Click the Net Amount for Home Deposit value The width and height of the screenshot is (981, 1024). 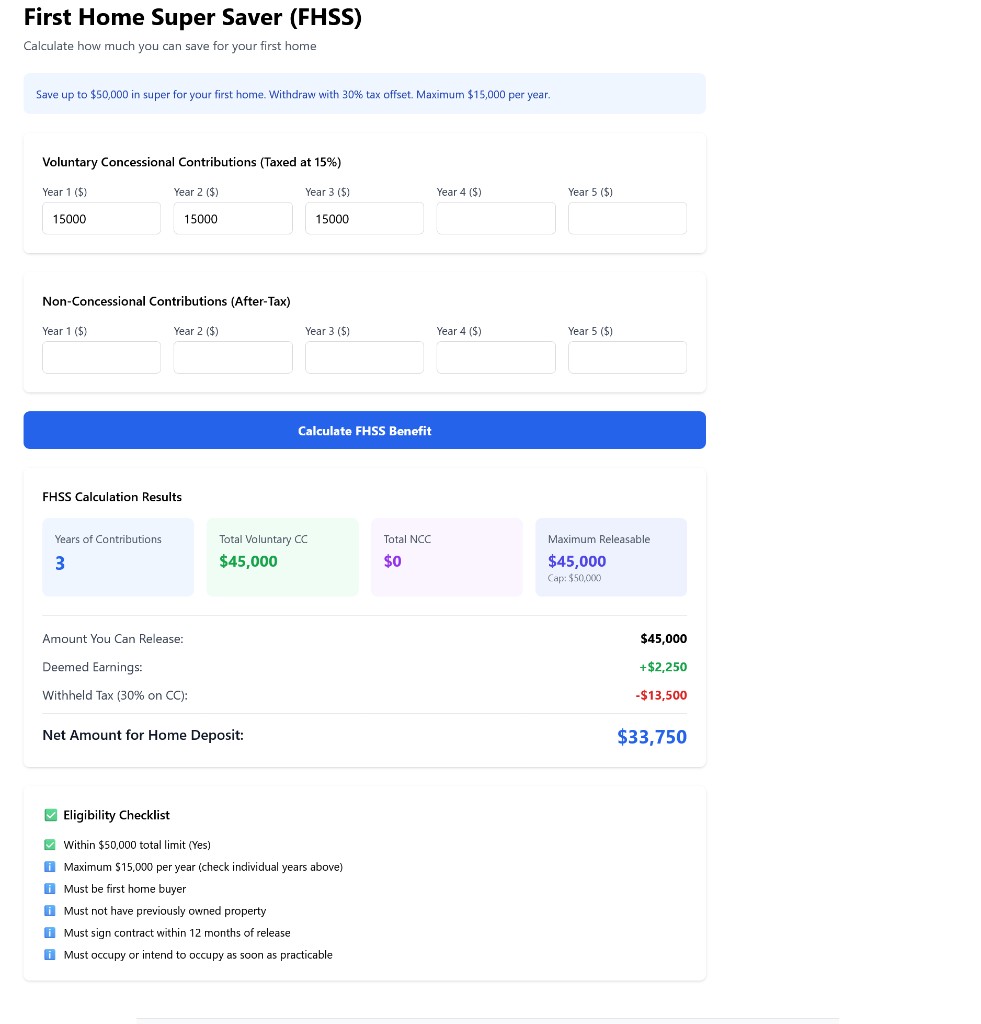point(651,737)
